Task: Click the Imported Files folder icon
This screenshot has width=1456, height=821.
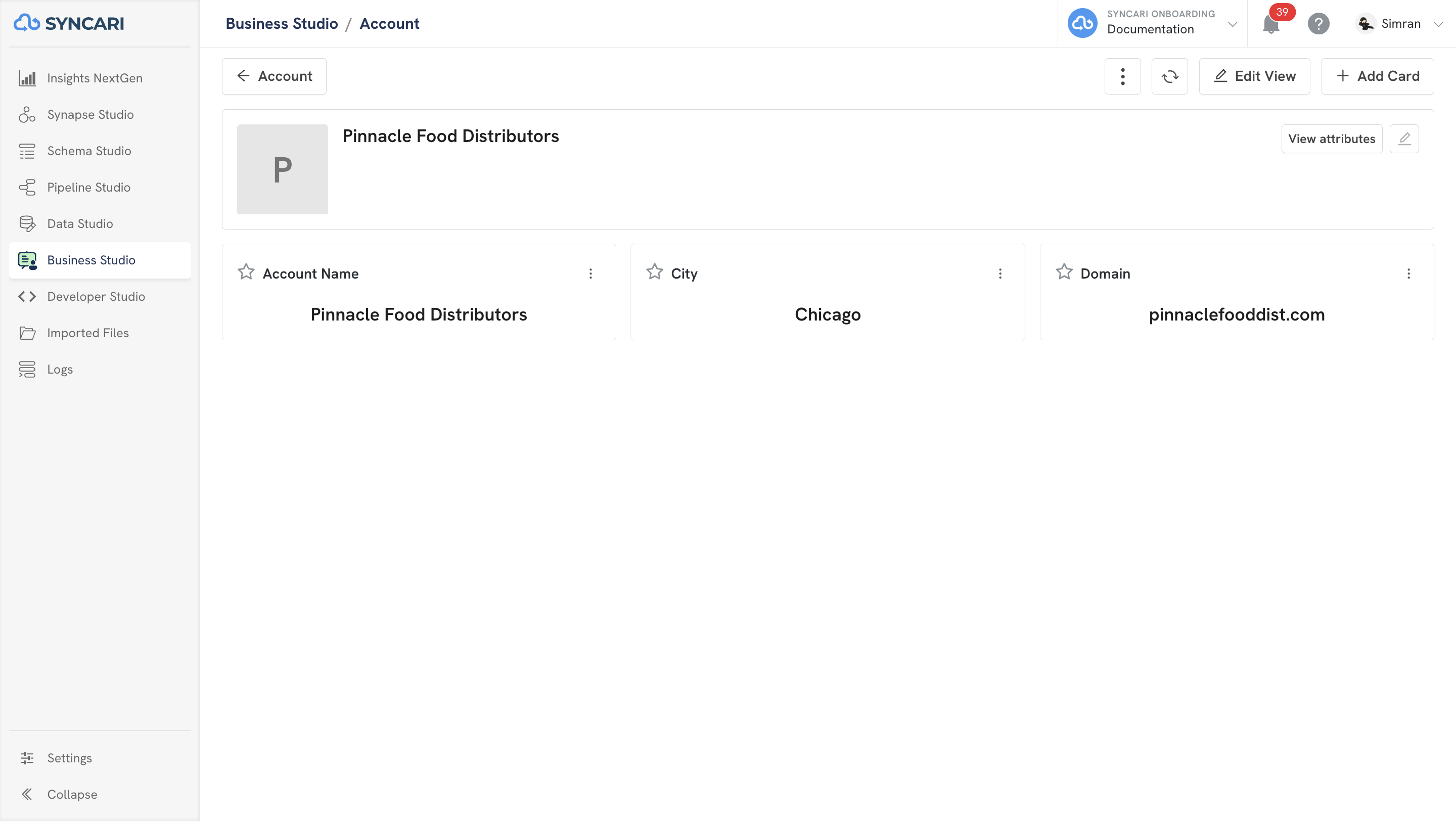Action: coord(27,333)
